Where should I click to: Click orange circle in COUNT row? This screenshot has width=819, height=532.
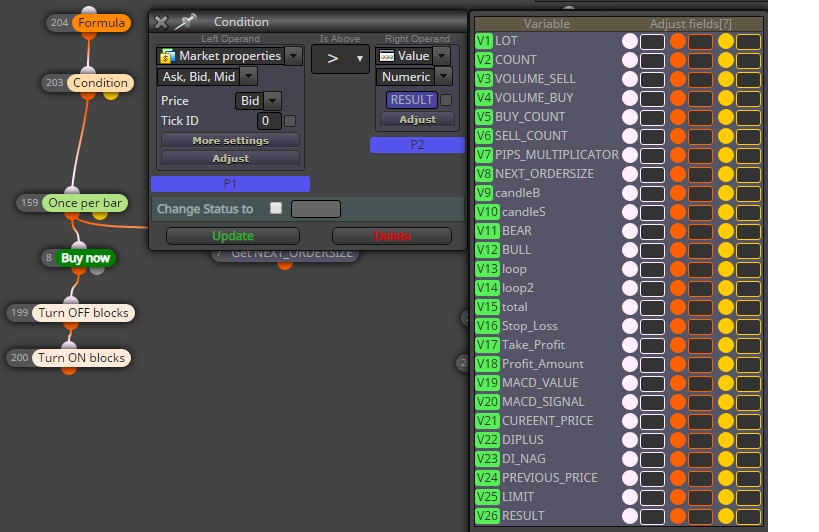(678, 60)
